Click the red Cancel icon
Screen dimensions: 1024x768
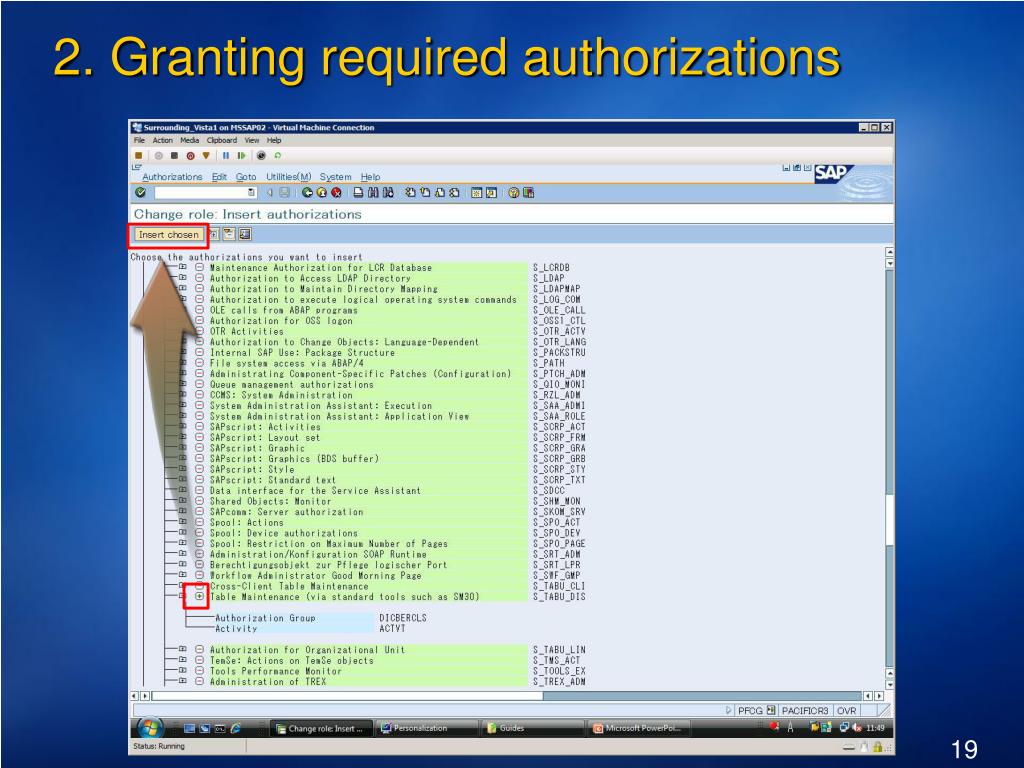tap(336, 193)
